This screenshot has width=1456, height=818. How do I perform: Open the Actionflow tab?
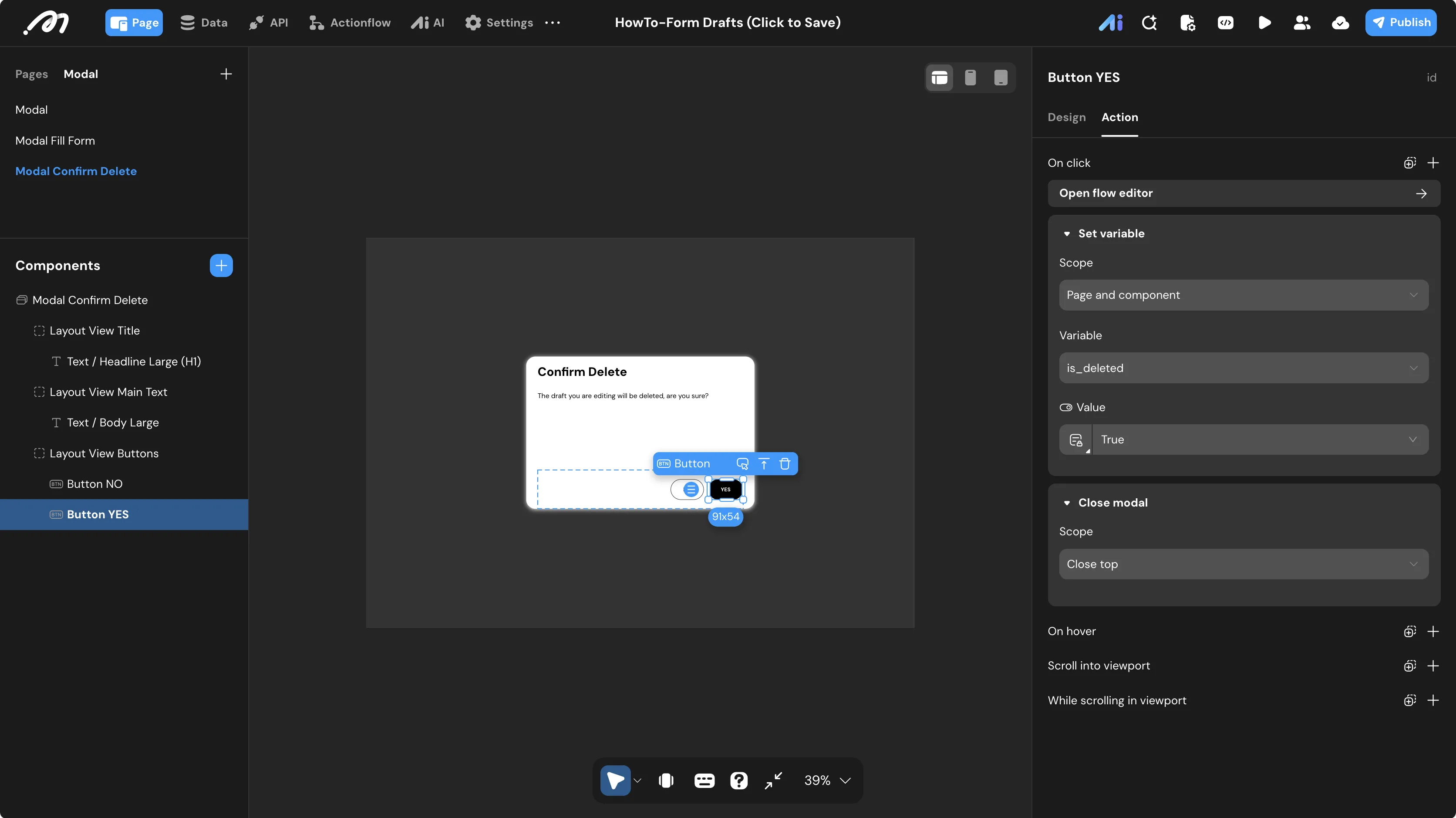[349, 23]
